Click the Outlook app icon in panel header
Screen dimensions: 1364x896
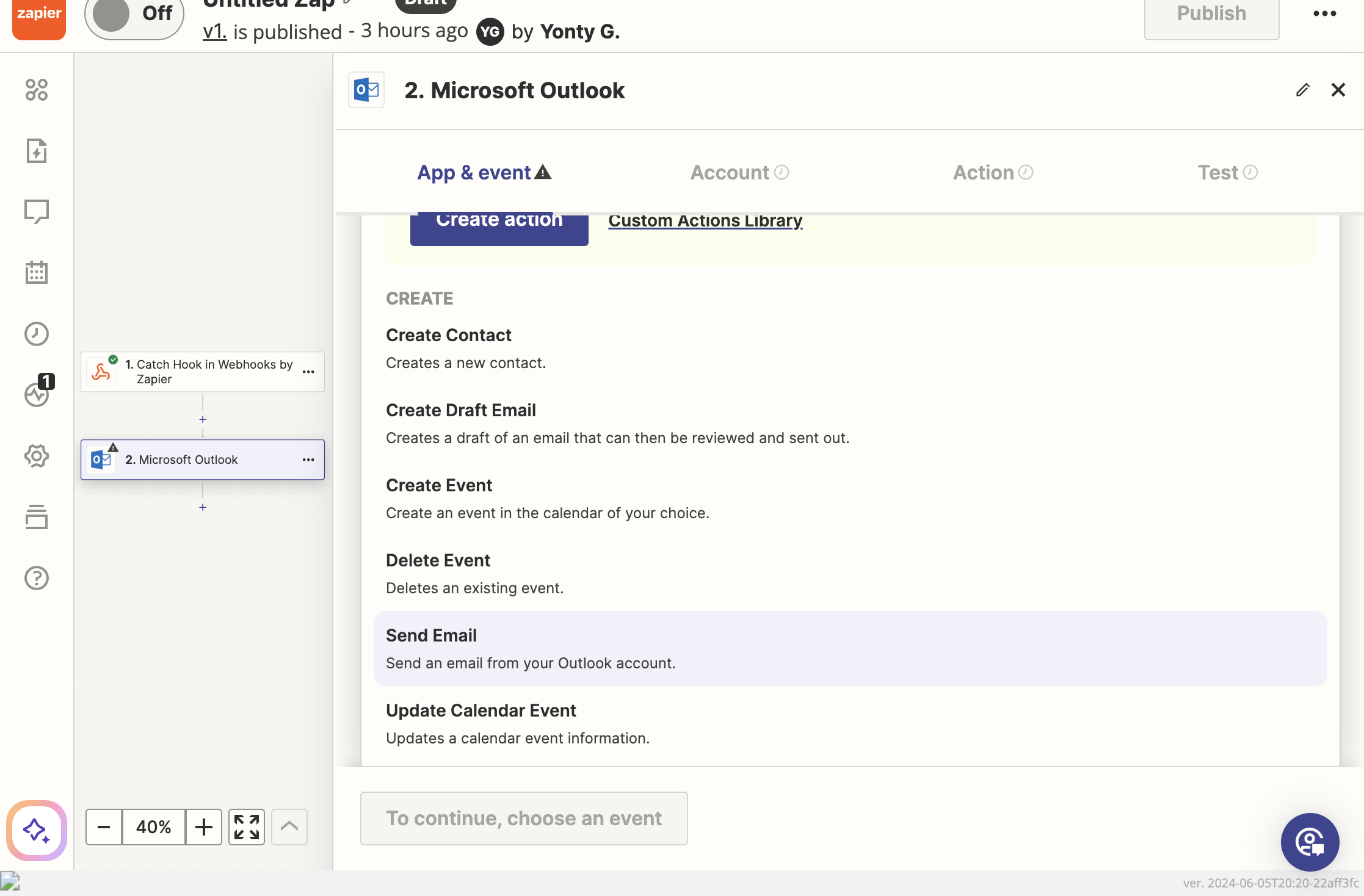366,90
